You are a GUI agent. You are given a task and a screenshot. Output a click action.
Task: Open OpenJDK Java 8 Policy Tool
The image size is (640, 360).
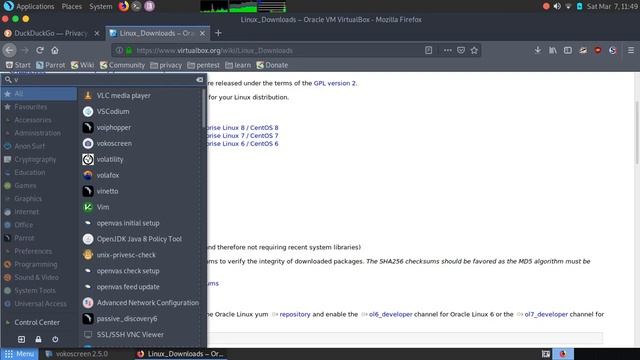(x=140, y=239)
